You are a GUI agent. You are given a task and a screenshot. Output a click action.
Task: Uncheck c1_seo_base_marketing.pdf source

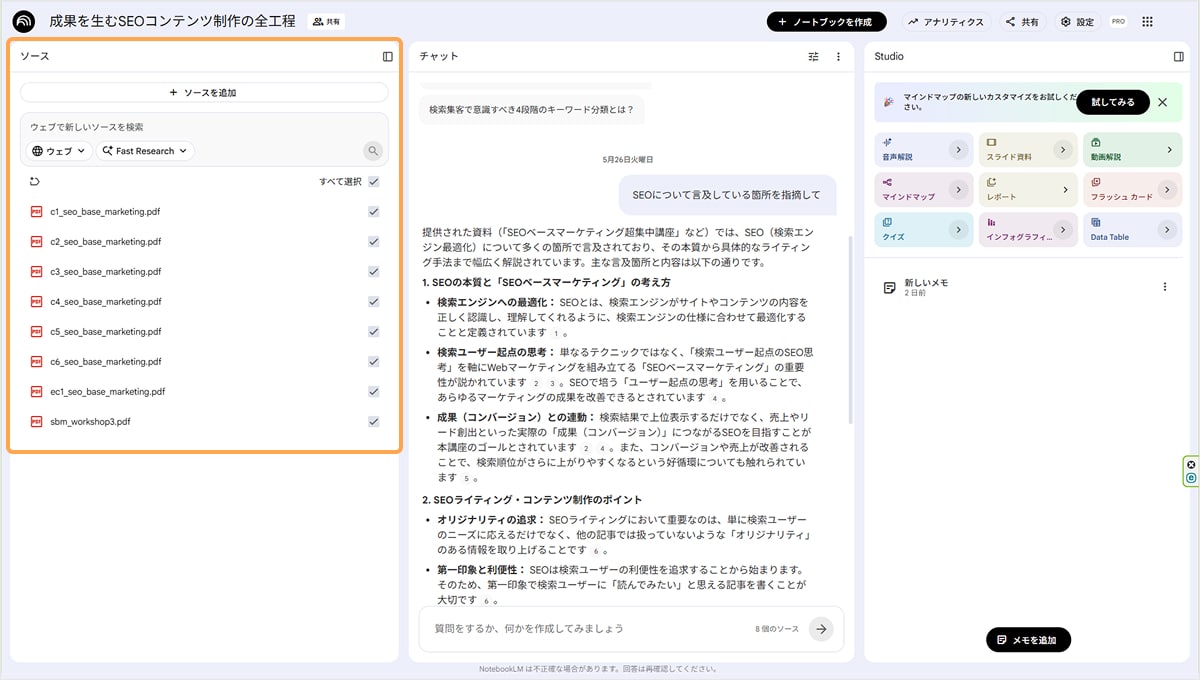[373, 212]
